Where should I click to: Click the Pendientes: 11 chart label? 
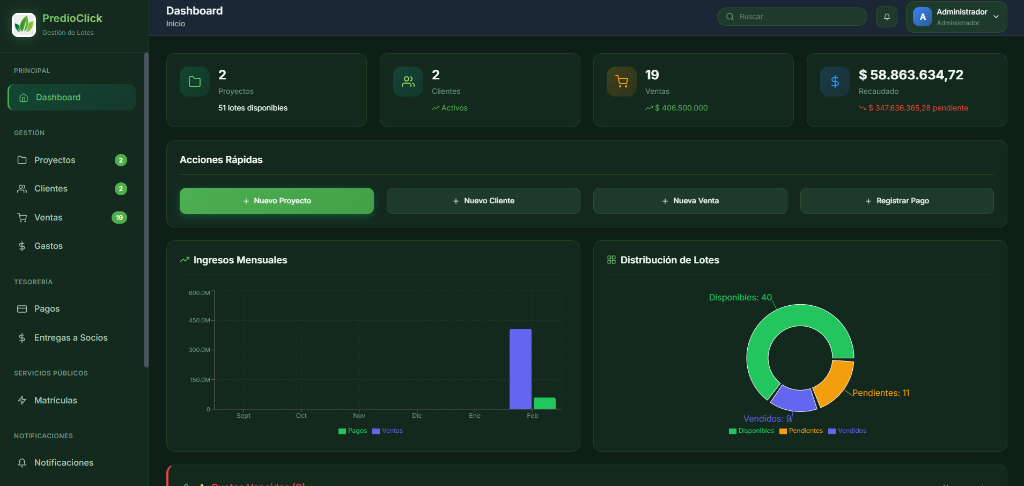(x=881, y=393)
